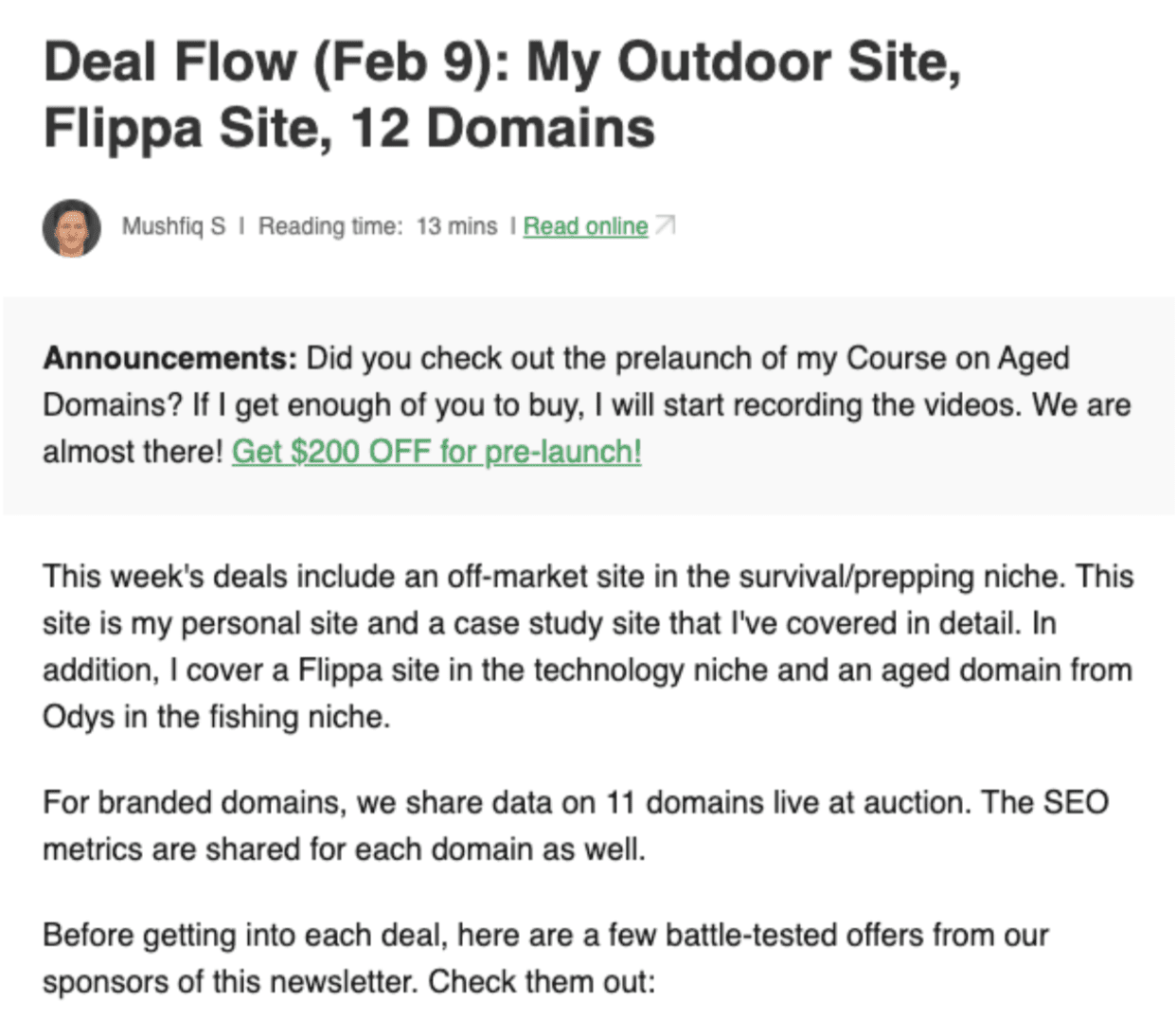Click the "almost there!" text before discount link
This screenshot has height=1036, width=1176.
coord(133,452)
